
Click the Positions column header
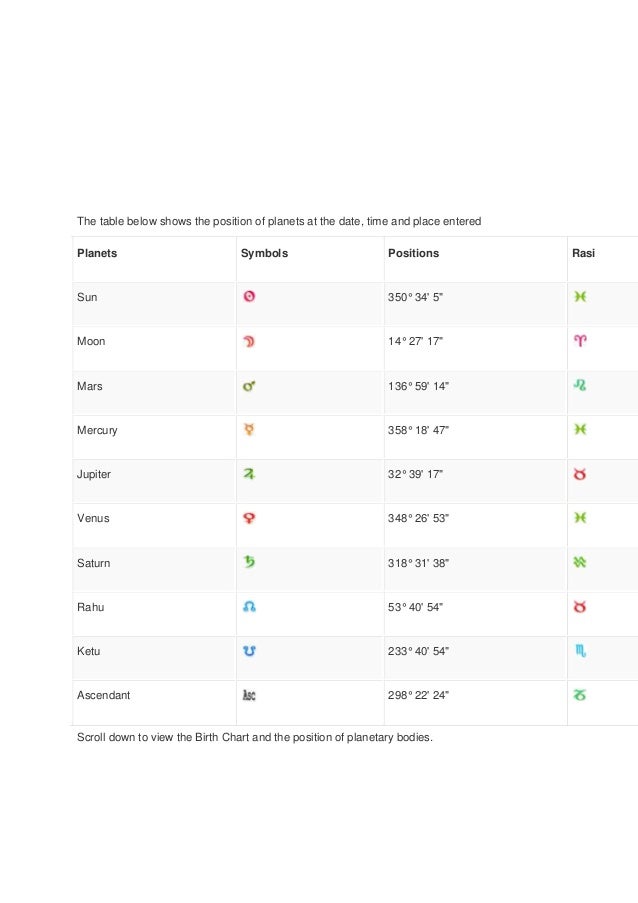coord(413,253)
